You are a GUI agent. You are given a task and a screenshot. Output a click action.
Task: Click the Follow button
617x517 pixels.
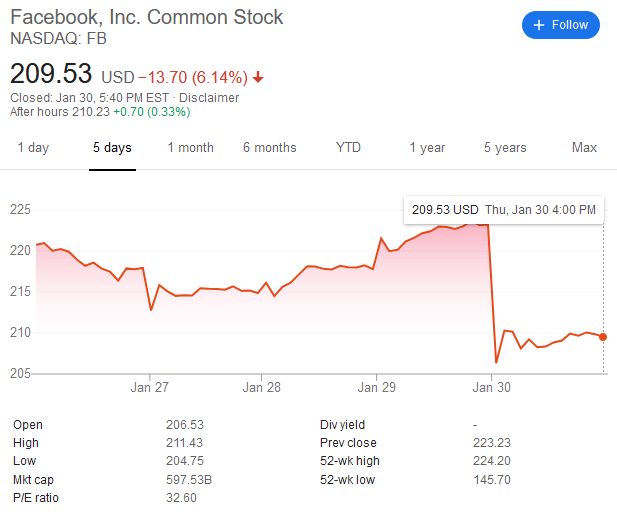pos(561,25)
